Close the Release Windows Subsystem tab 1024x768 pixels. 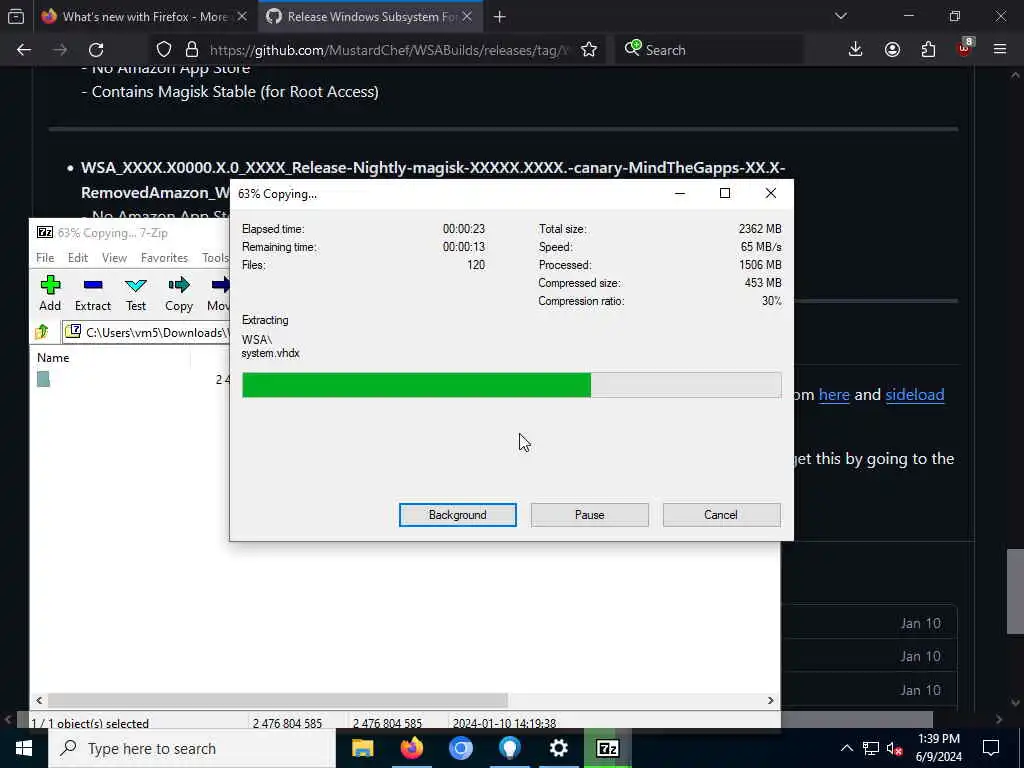(x=467, y=16)
